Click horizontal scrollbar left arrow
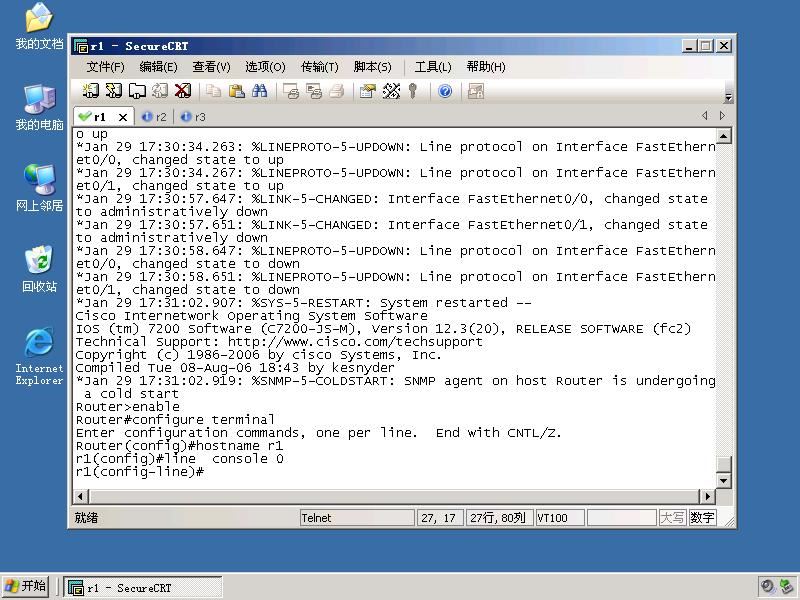The image size is (800, 600). (81, 496)
